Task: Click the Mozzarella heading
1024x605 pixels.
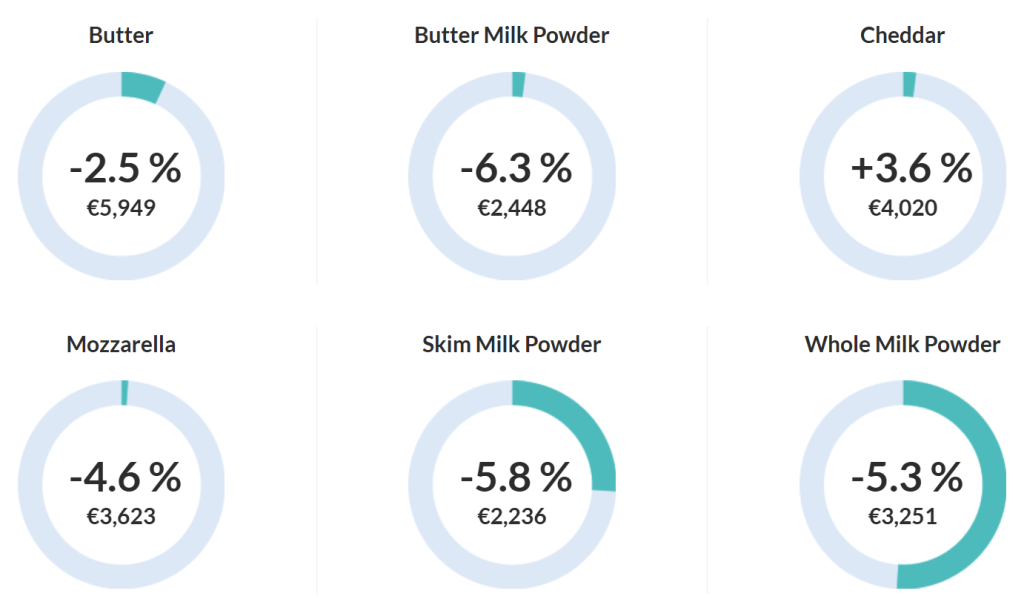Action: (x=121, y=345)
